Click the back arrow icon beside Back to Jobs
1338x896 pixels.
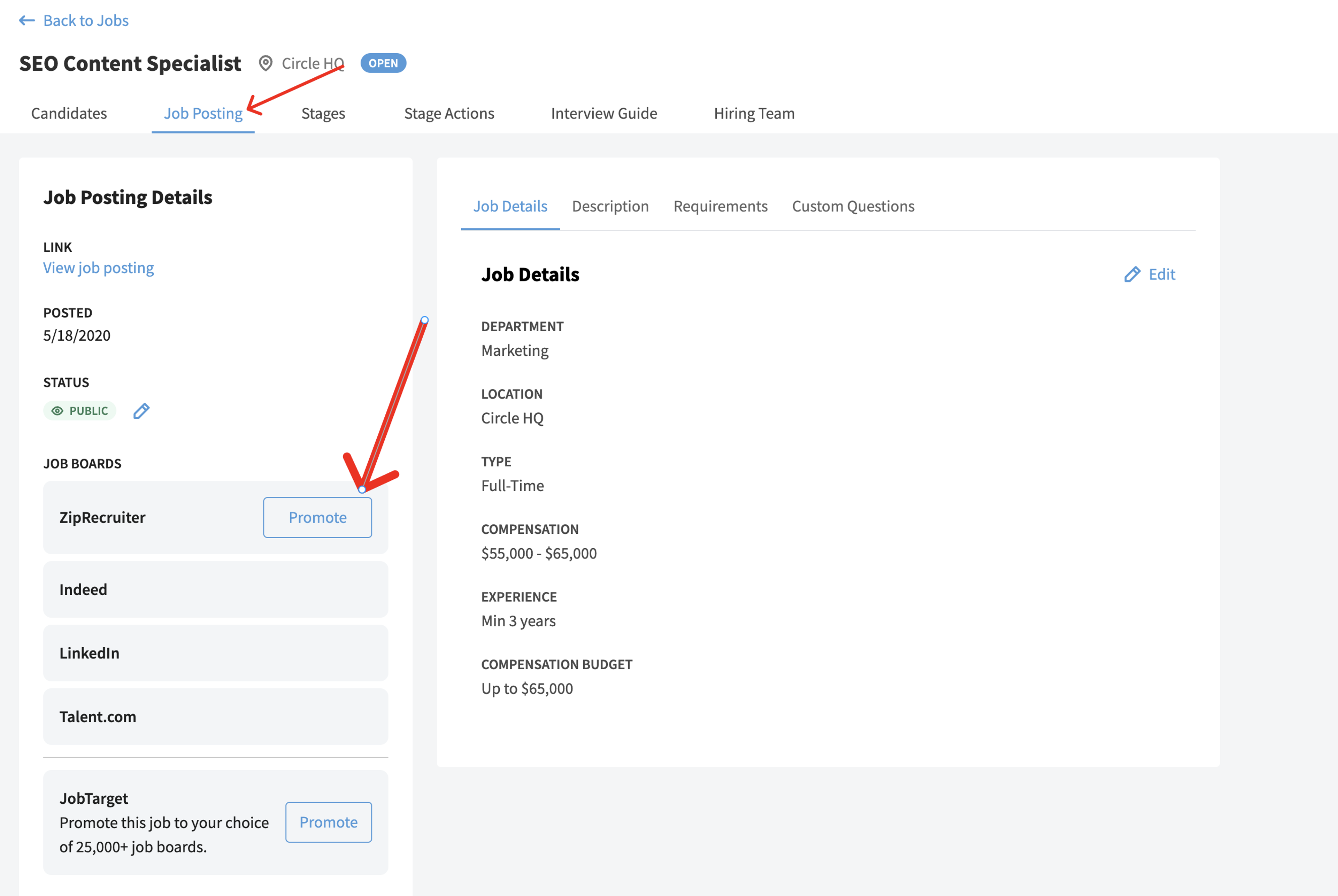[x=27, y=21]
